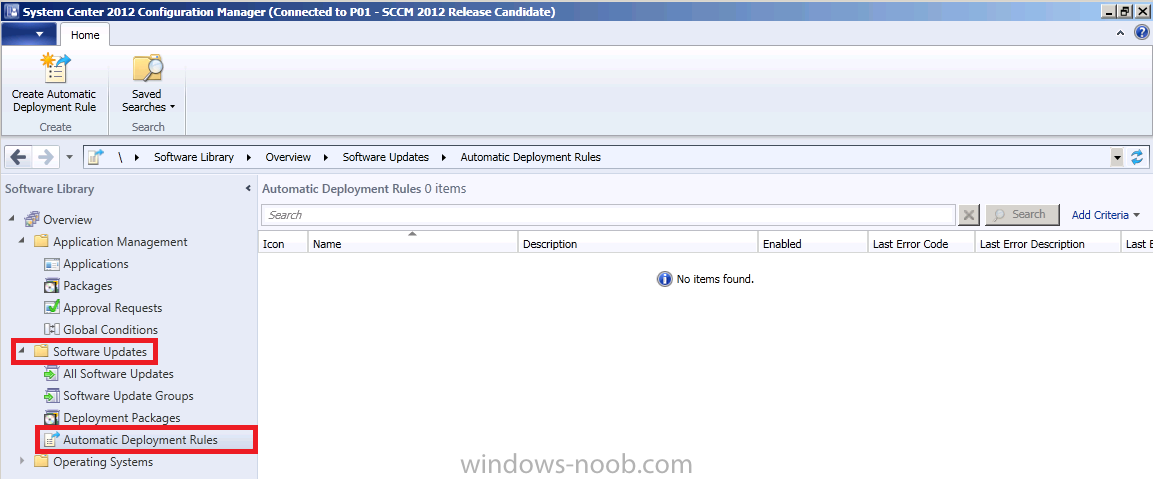Click the Deployment Packages icon
Image resolution: width=1153 pixels, height=479 pixels.
[x=51, y=418]
